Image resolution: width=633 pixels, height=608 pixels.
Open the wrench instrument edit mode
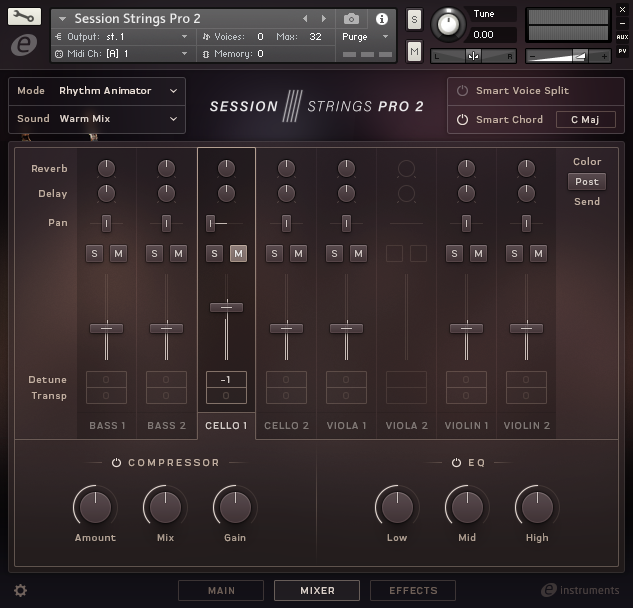click(24, 17)
